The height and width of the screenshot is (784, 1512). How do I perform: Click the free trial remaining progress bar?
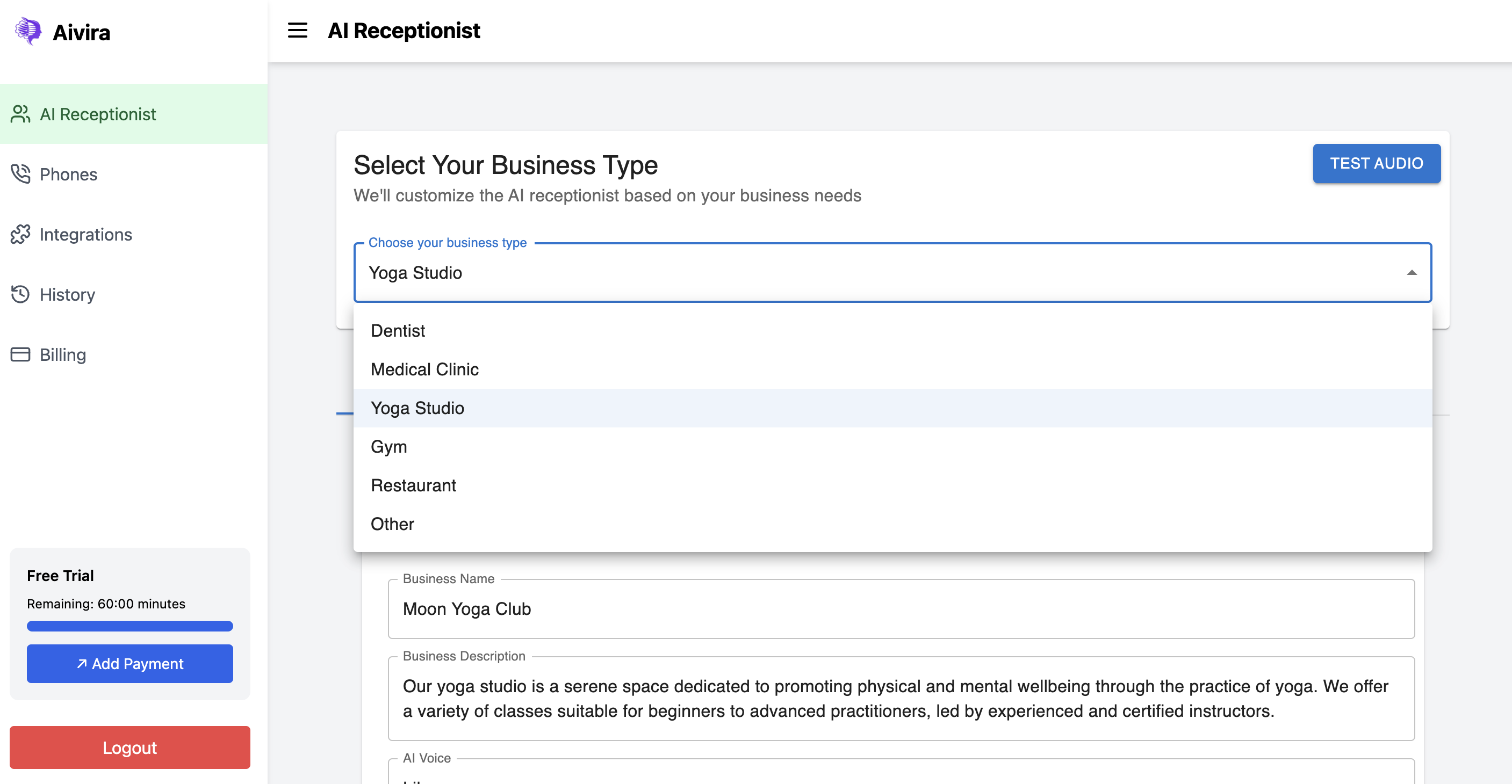(129, 626)
